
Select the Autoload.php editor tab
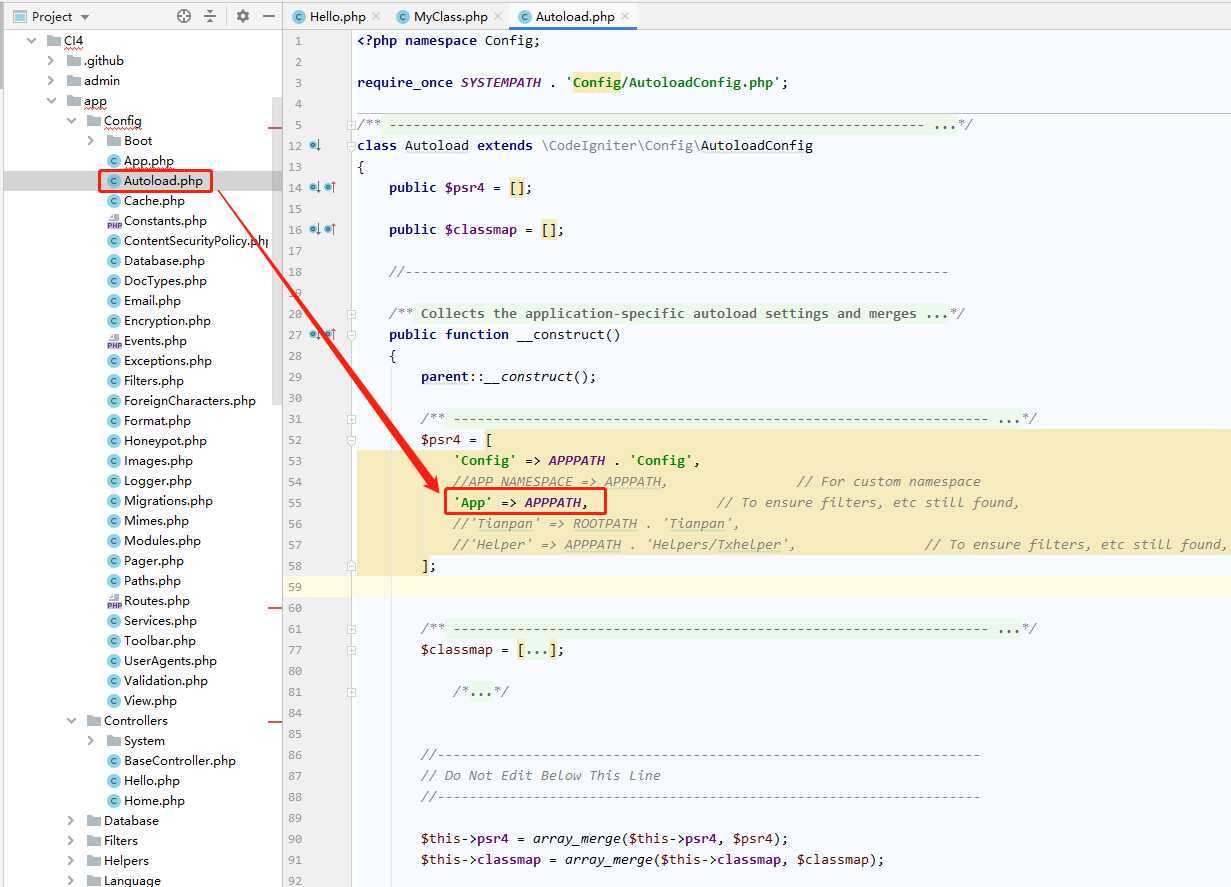point(575,17)
